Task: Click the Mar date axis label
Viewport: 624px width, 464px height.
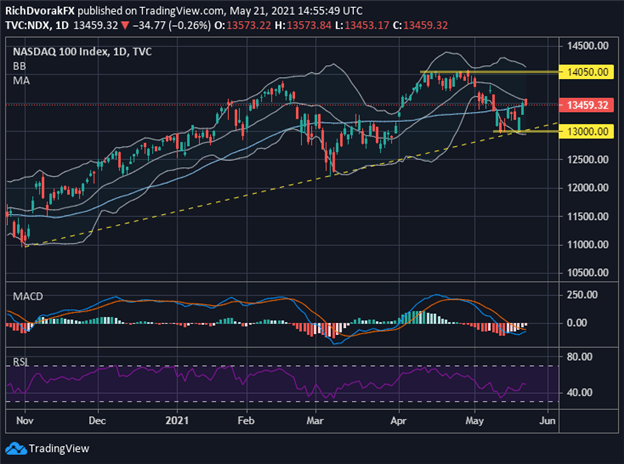Action: point(315,421)
